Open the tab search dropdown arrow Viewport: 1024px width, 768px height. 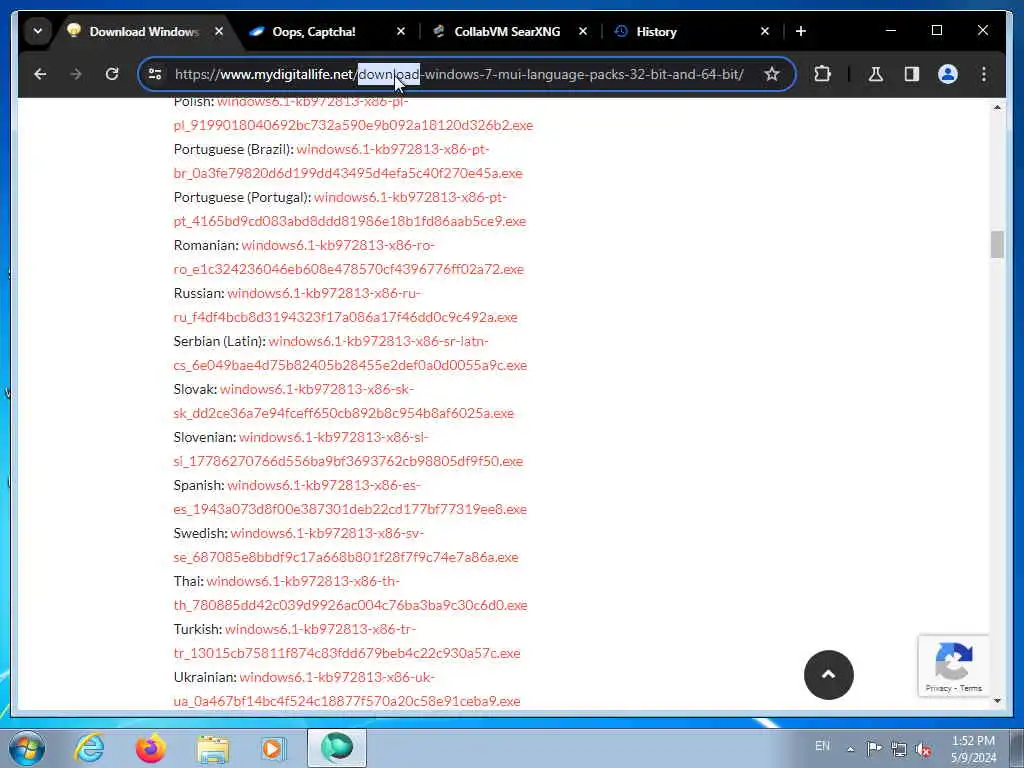tap(38, 31)
